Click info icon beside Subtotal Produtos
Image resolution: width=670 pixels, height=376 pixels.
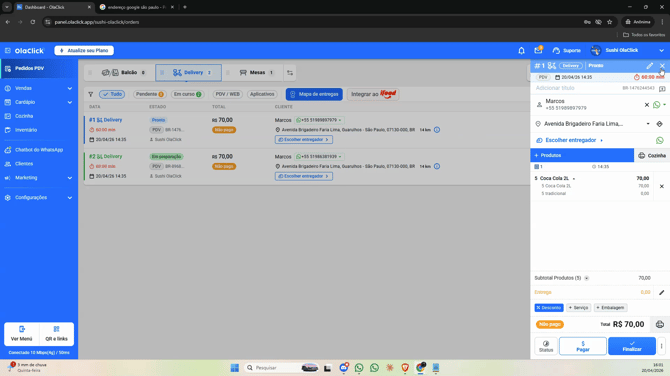(x=587, y=278)
